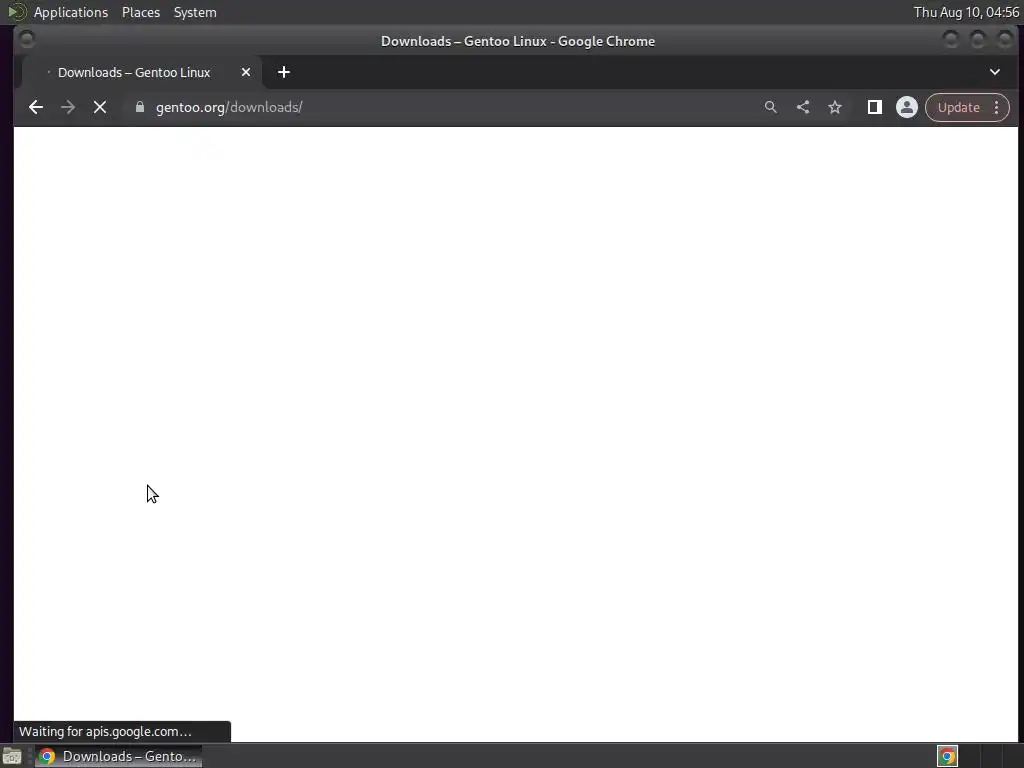The image size is (1024, 768).
Task: Toggle the Chrome side panel
Action: point(874,107)
